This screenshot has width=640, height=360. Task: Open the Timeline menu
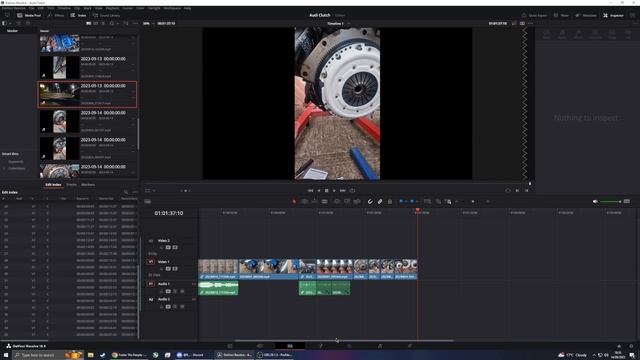coord(64,8)
